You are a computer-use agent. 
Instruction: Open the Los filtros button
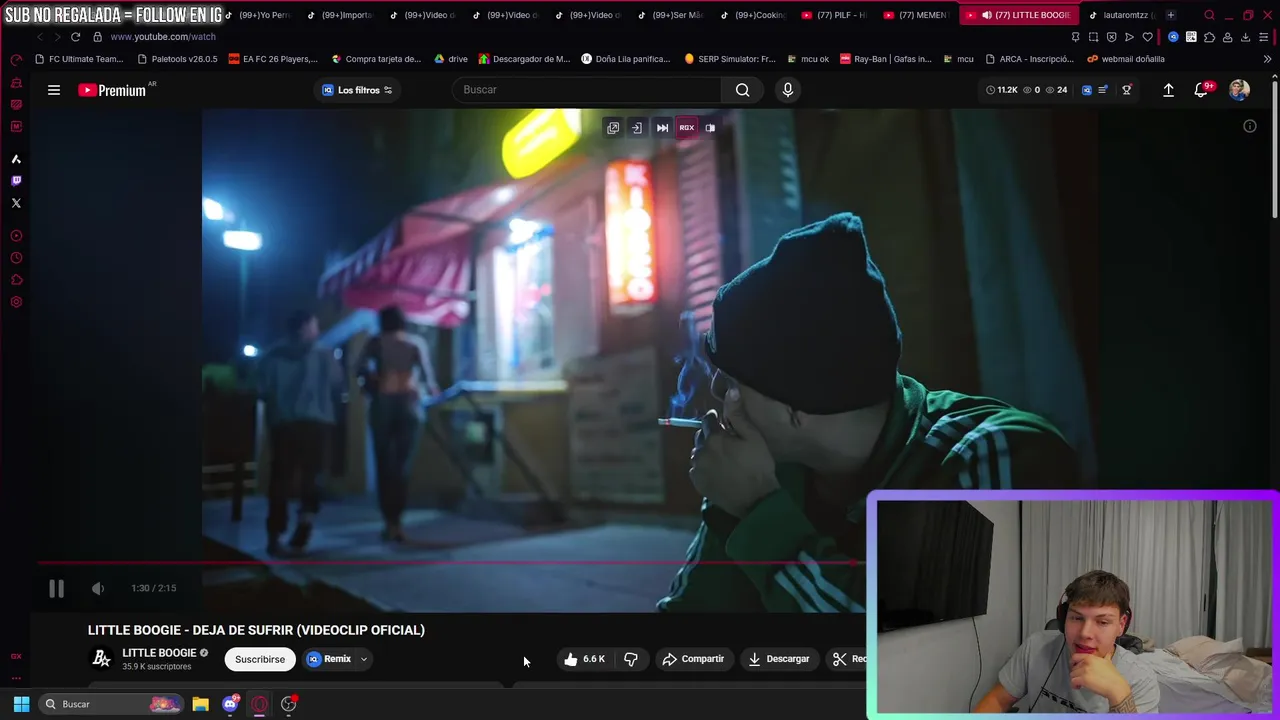coord(357,90)
